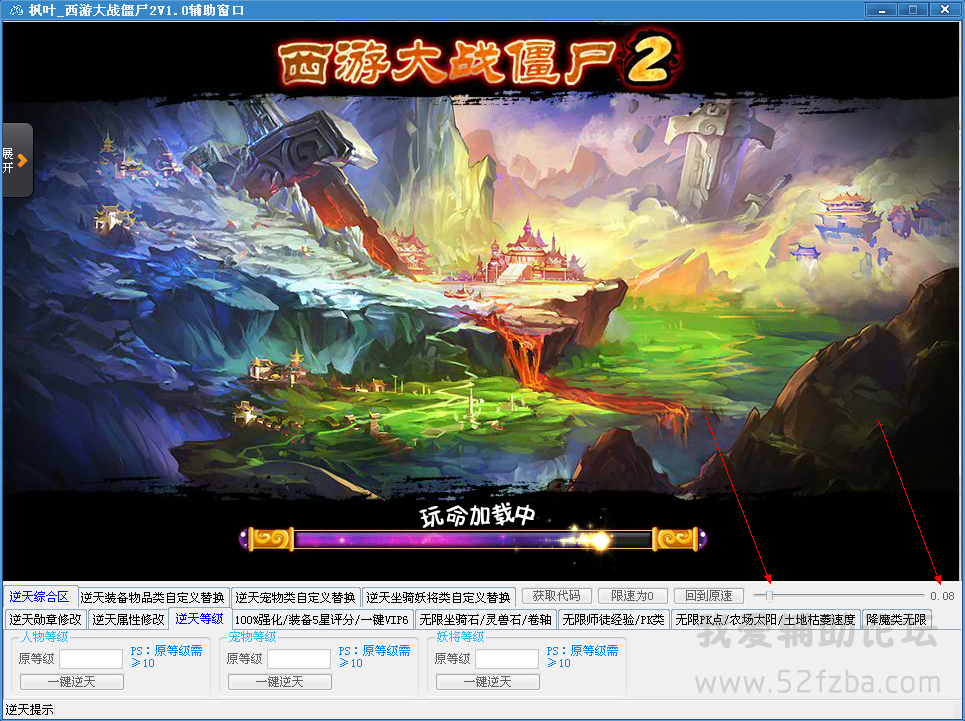Click the 0.08 speed value text
Image resolution: width=965 pixels, height=721 pixels.
[942, 596]
